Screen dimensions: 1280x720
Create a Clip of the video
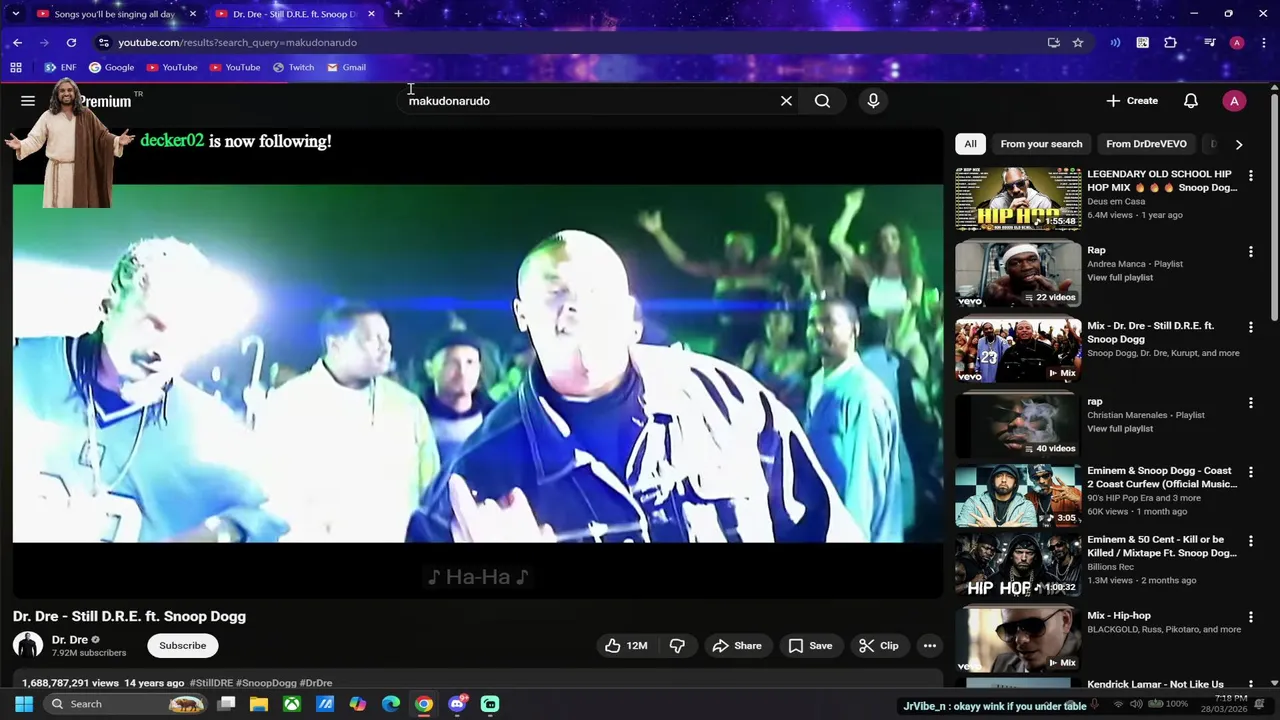coord(879,646)
